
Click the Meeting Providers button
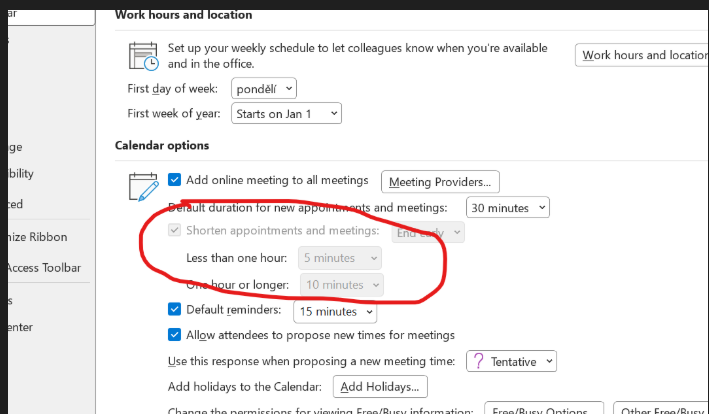440,182
